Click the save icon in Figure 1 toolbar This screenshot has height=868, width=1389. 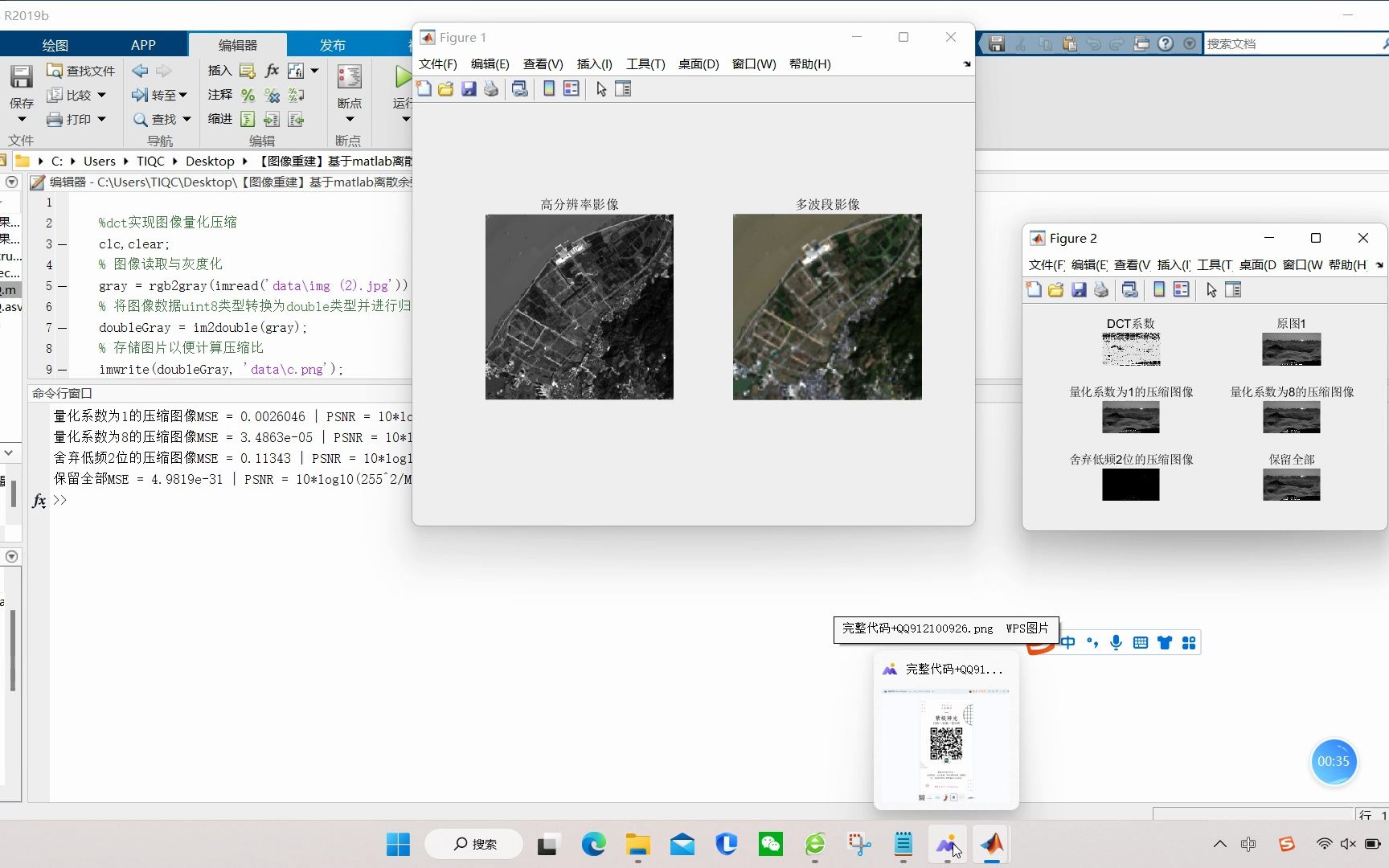(469, 89)
